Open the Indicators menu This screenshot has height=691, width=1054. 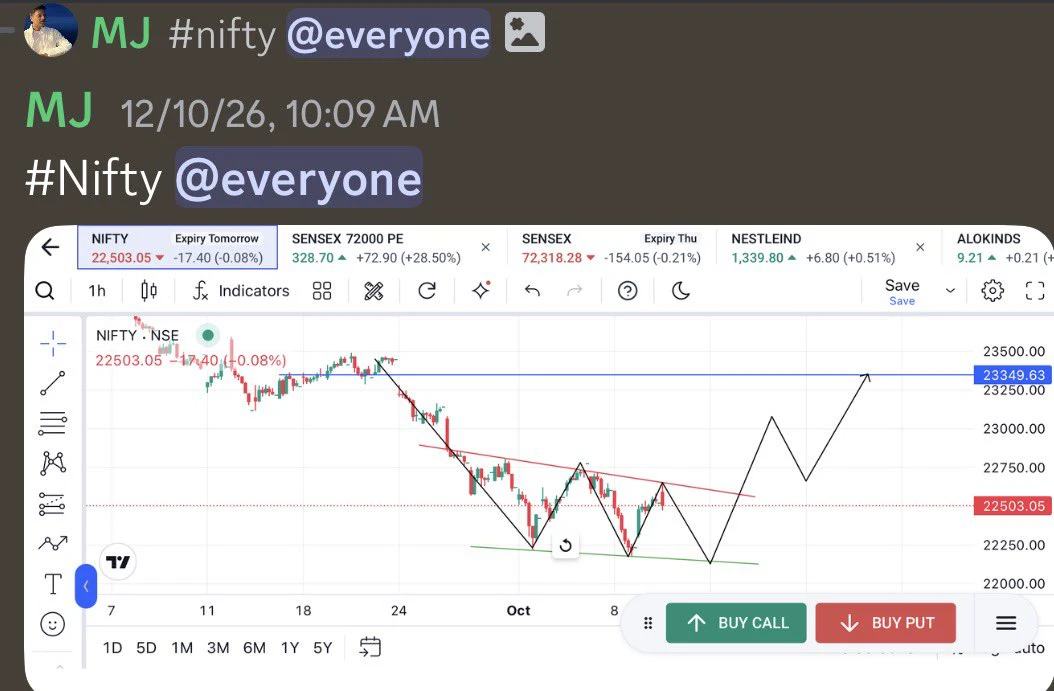241,291
